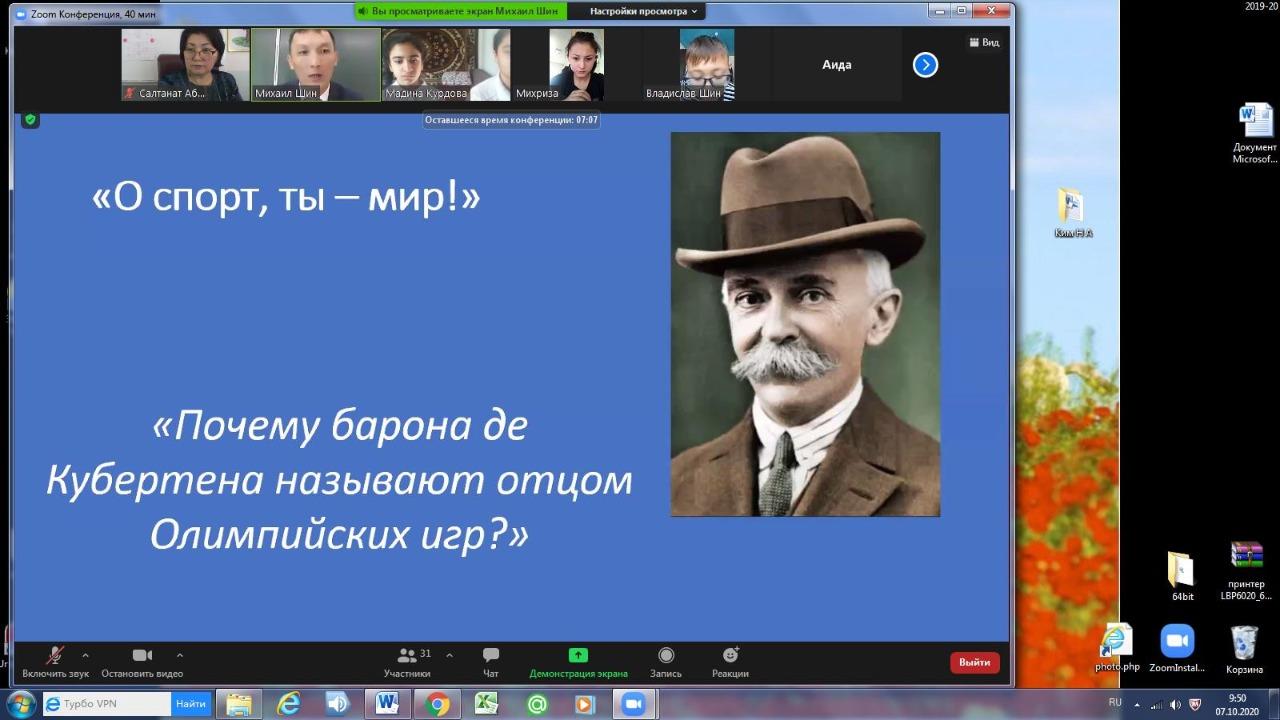Select Михаил Шин video thumbnail

[315, 65]
